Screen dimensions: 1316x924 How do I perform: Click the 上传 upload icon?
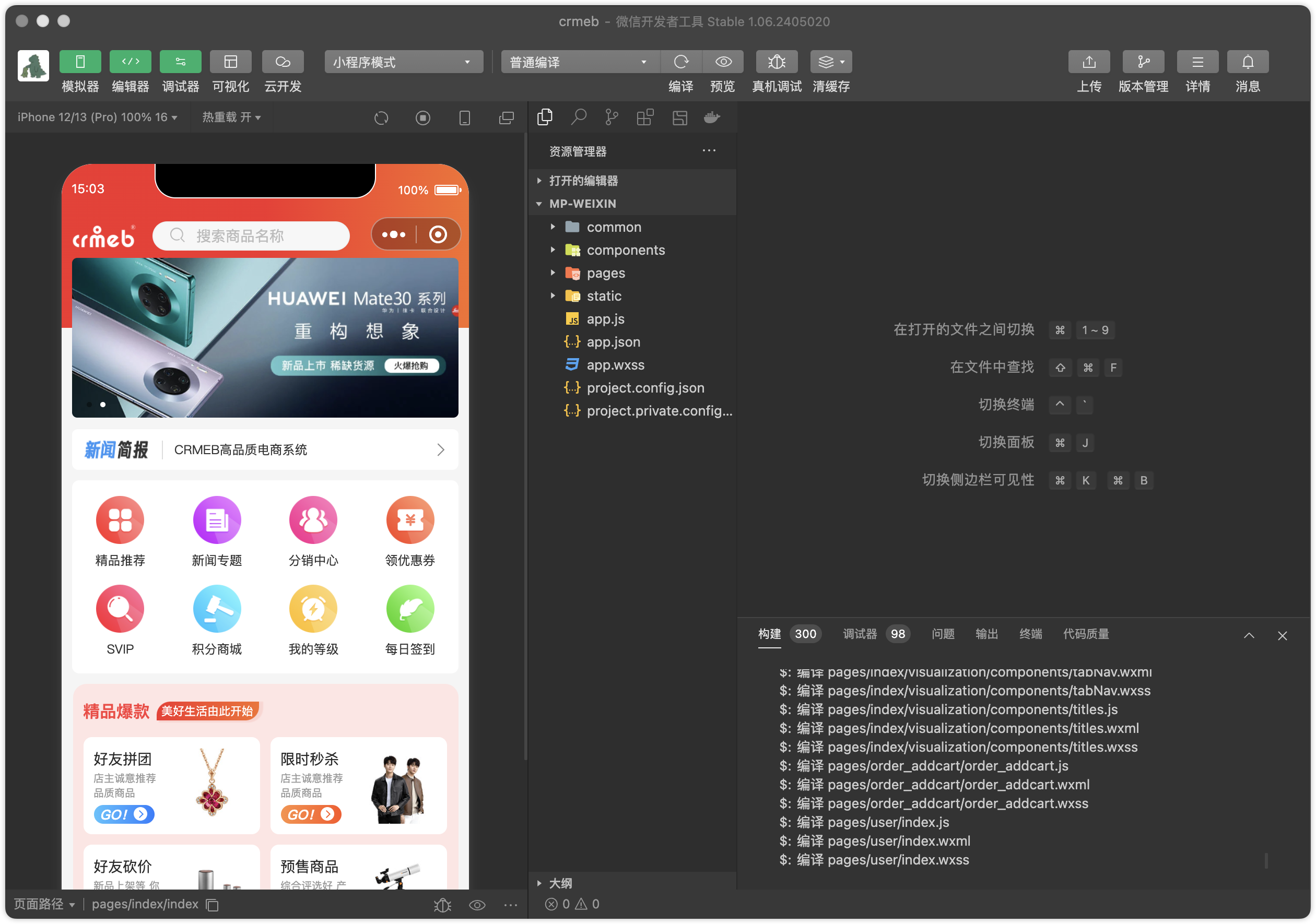pyautogui.click(x=1089, y=62)
